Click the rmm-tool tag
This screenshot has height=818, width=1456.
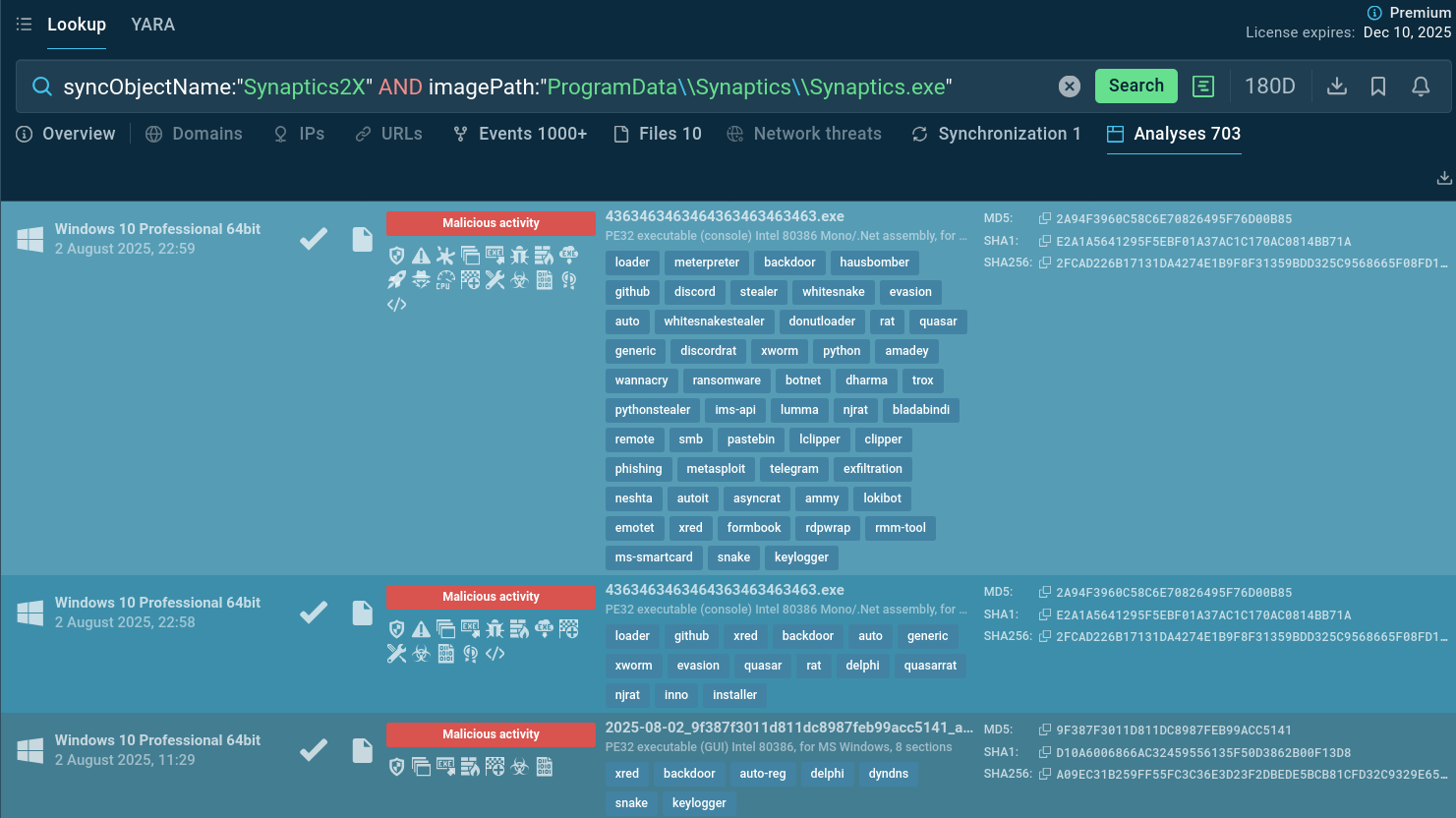901,528
